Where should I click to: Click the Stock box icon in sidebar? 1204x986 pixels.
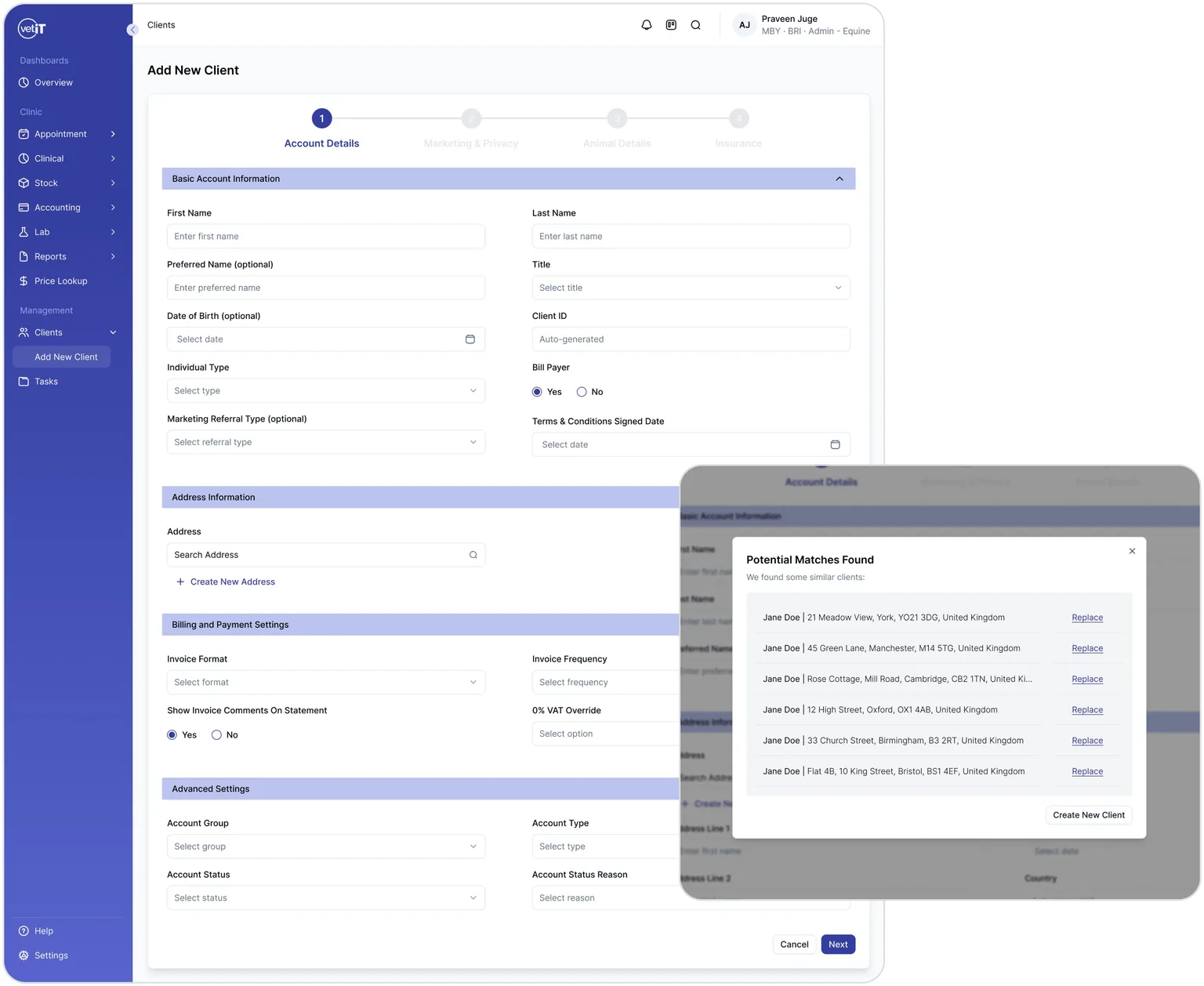click(24, 183)
